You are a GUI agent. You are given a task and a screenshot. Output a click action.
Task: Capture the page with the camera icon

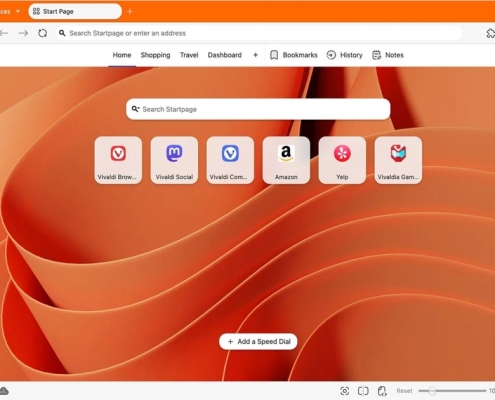[345, 391]
